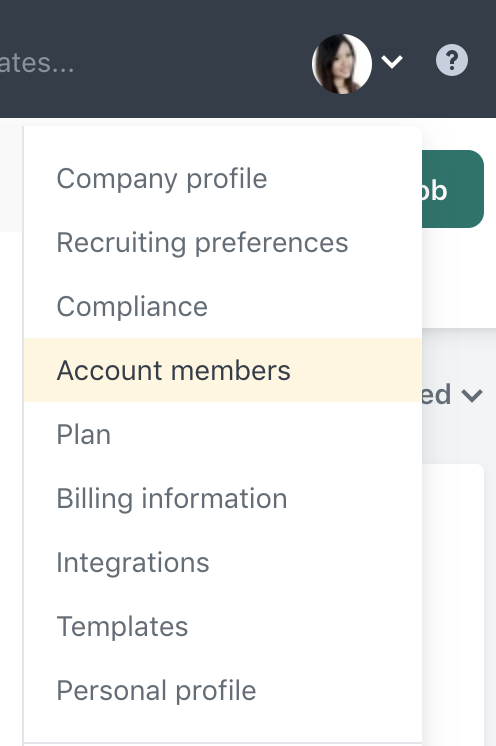Select the Compliance menu entry
The width and height of the screenshot is (496, 746).
tap(132, 306)
